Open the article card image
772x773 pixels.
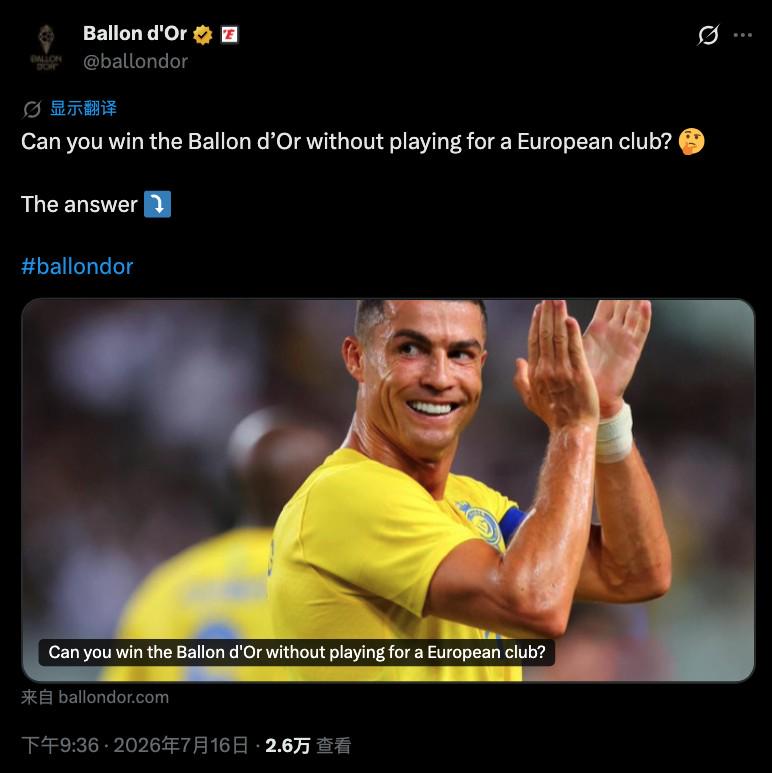[388, 491]
